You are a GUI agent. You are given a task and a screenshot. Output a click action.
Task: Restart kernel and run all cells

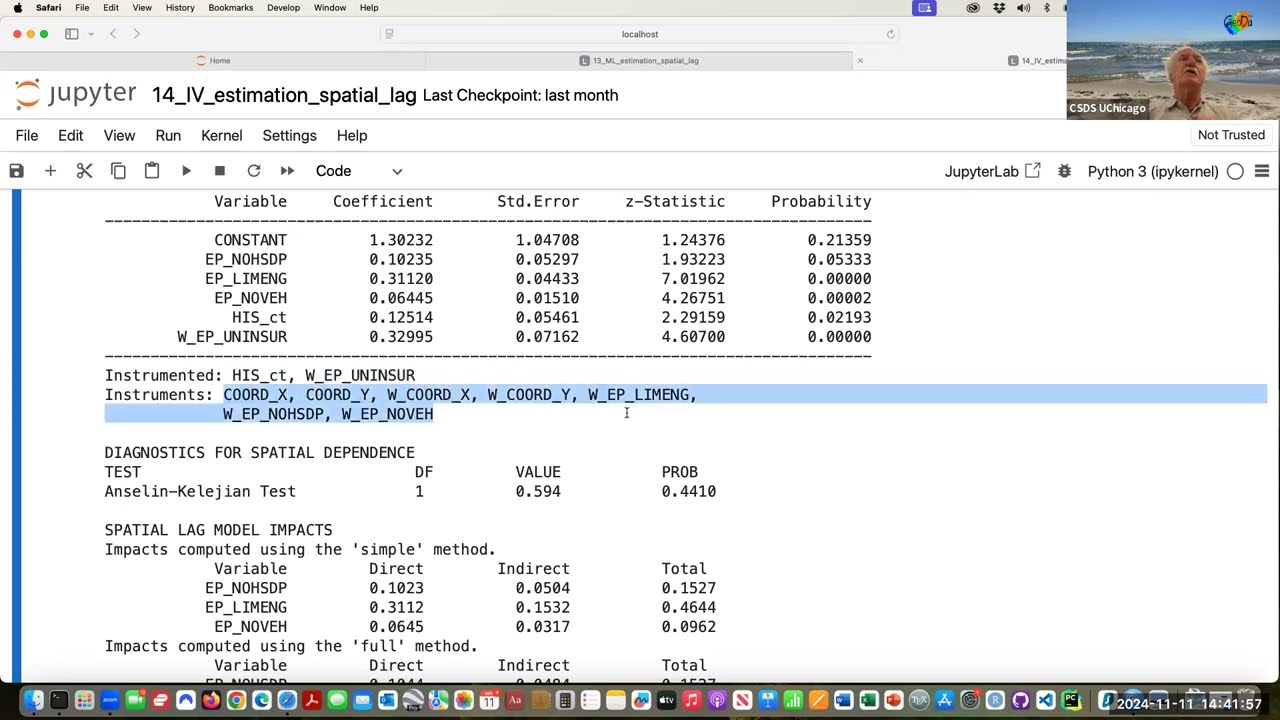pyautogui.click(x=288, y=171)
